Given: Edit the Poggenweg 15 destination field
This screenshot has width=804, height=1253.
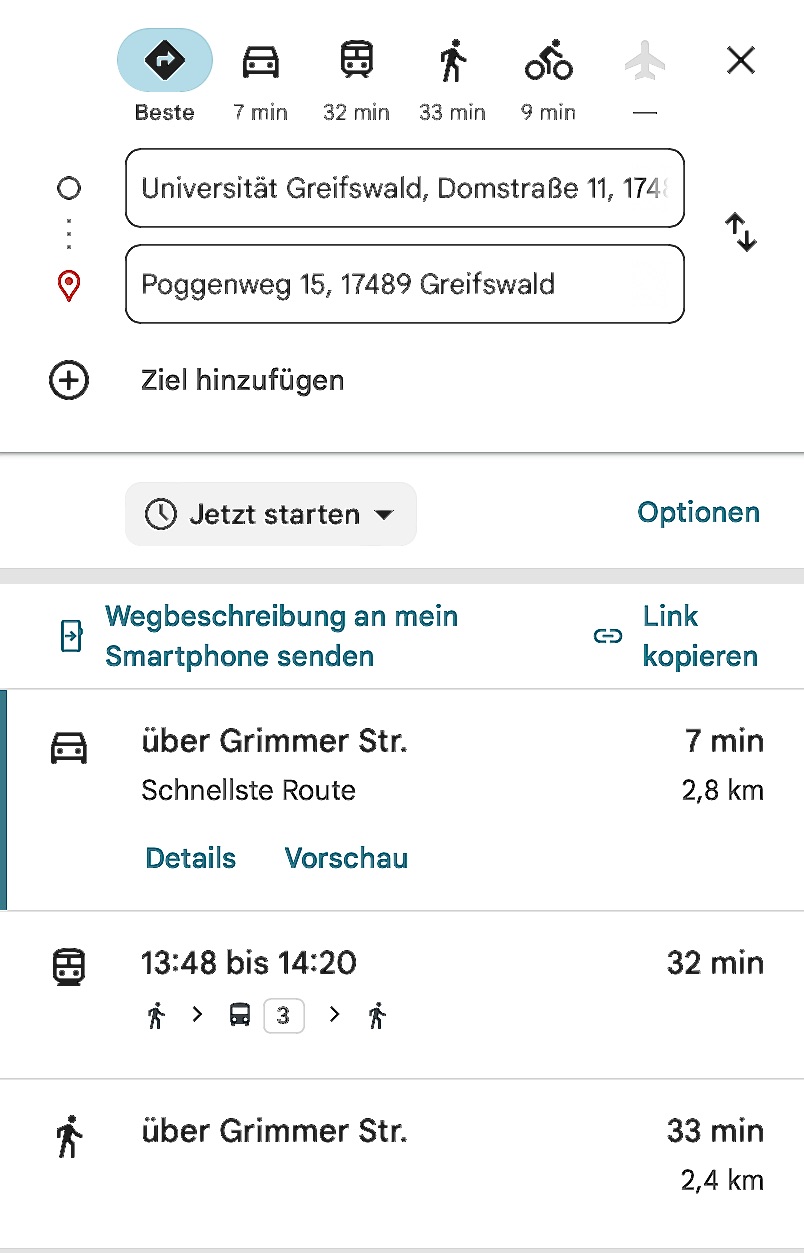Looking at the screenshot, I should click(x=404, y=284).
